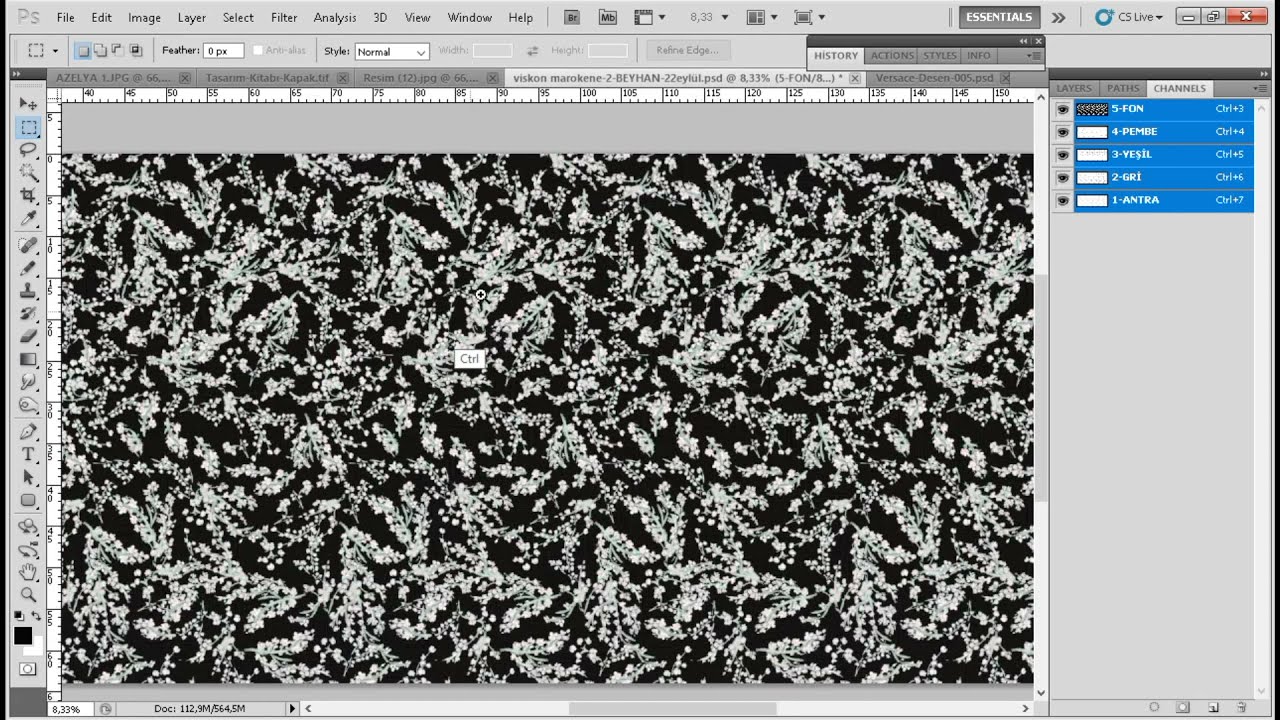Select the 3D Camera Rotate tool

click(28, 550)
